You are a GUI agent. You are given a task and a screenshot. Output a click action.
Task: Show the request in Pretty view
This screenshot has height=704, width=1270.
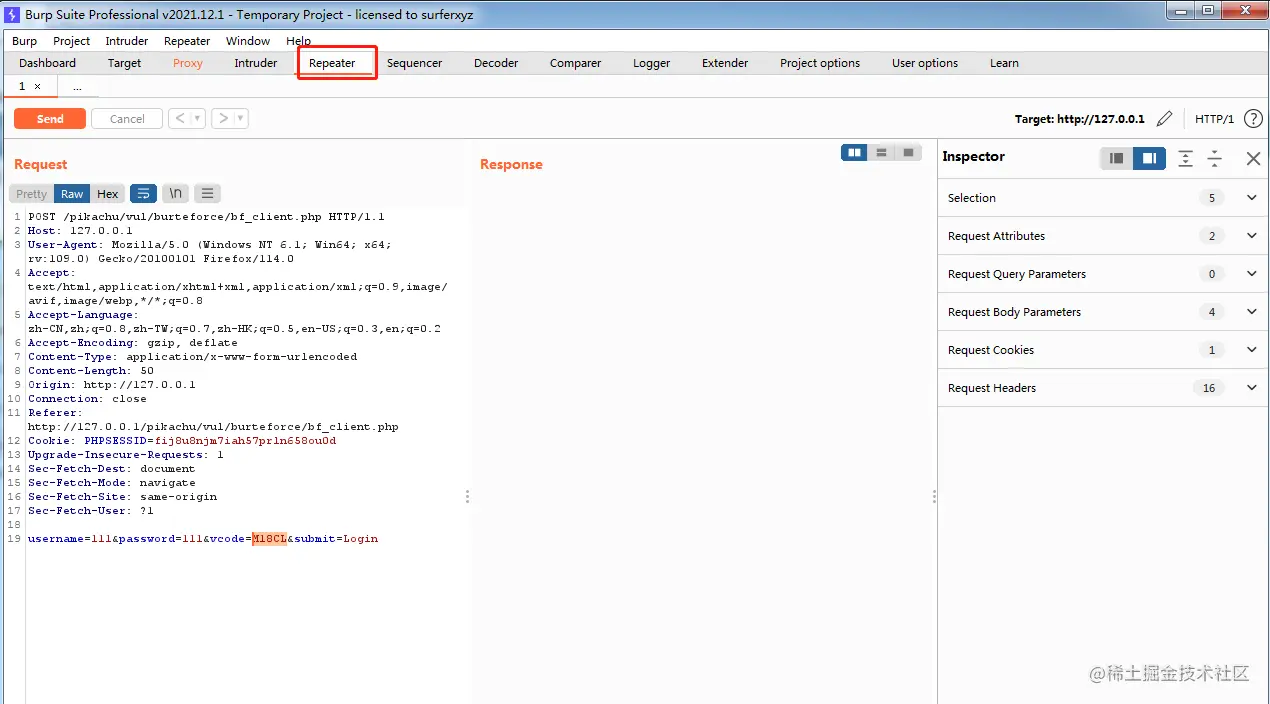pos(31,194)
